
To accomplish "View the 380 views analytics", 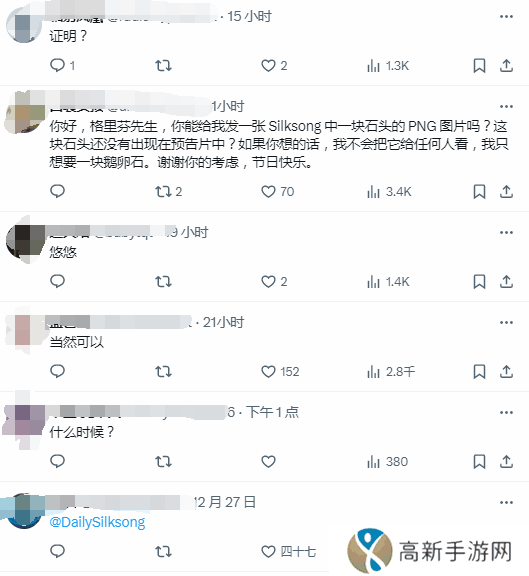I will coord(387,462).
